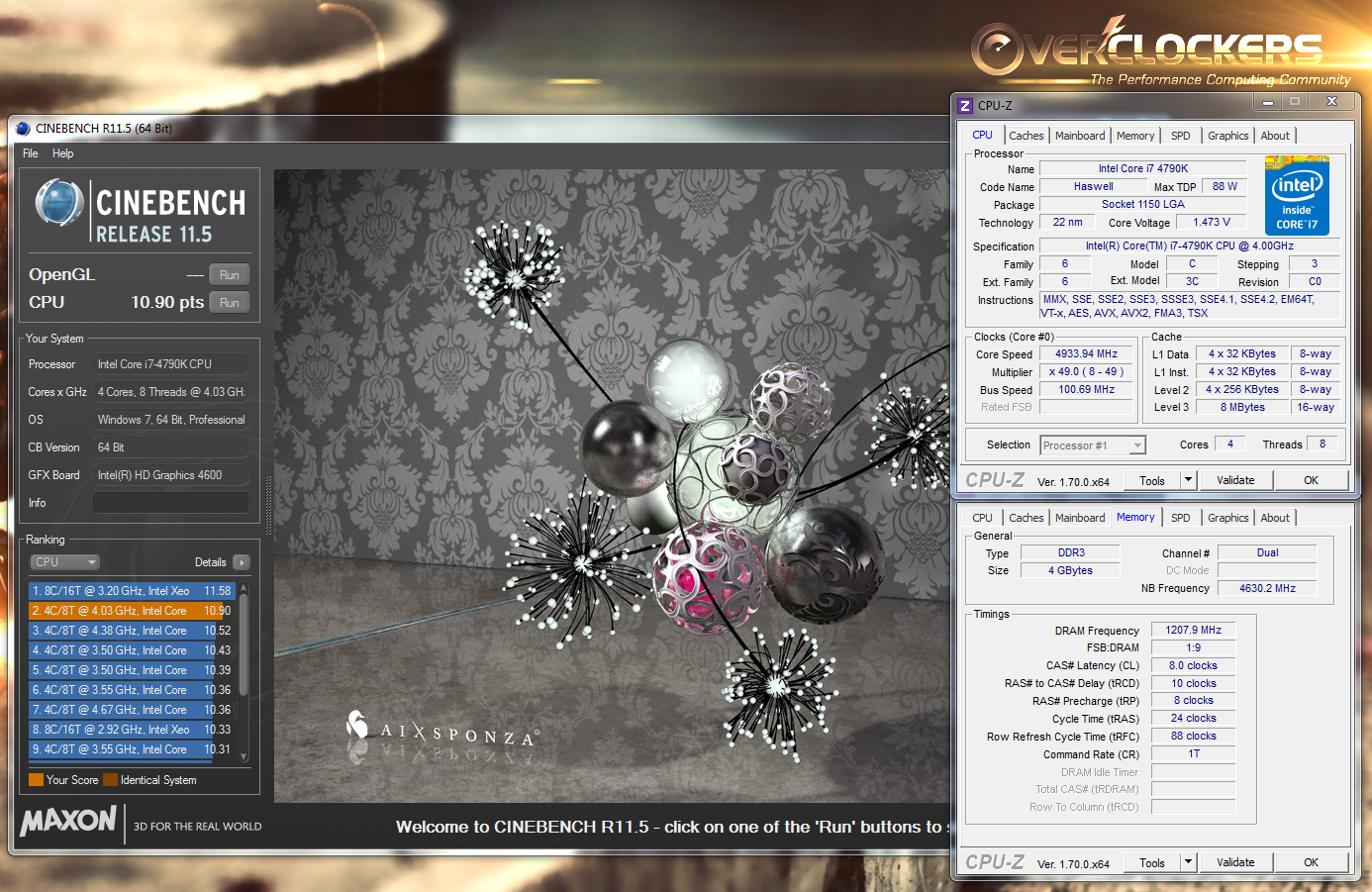Switch to Caches tab in upper CPU-Z
This screenshot has height=892, width=1372.
(1027, 136)
